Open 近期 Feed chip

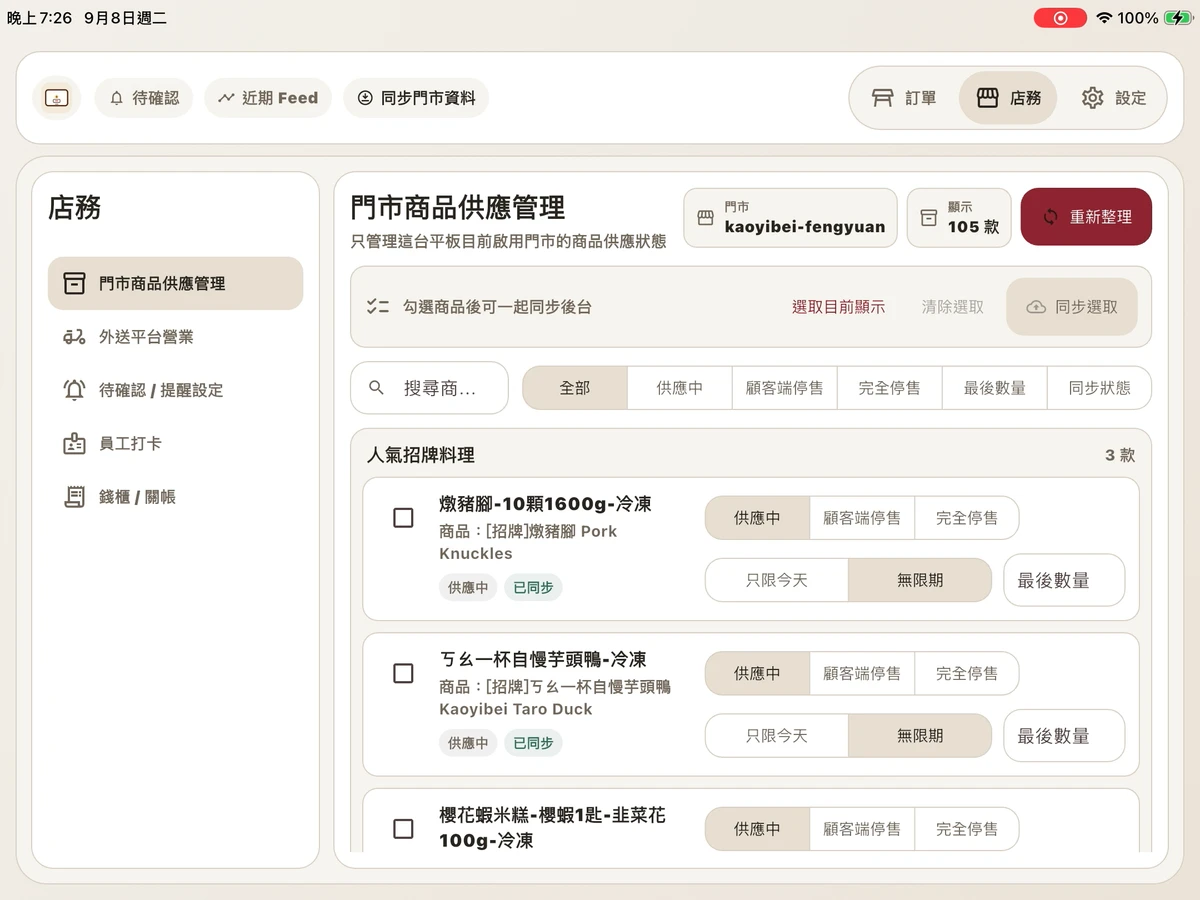point(268,98)
